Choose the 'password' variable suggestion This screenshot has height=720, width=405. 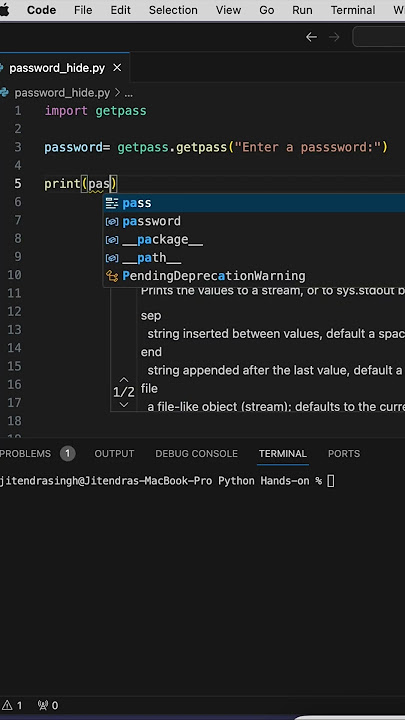click(x=254, y=221)
